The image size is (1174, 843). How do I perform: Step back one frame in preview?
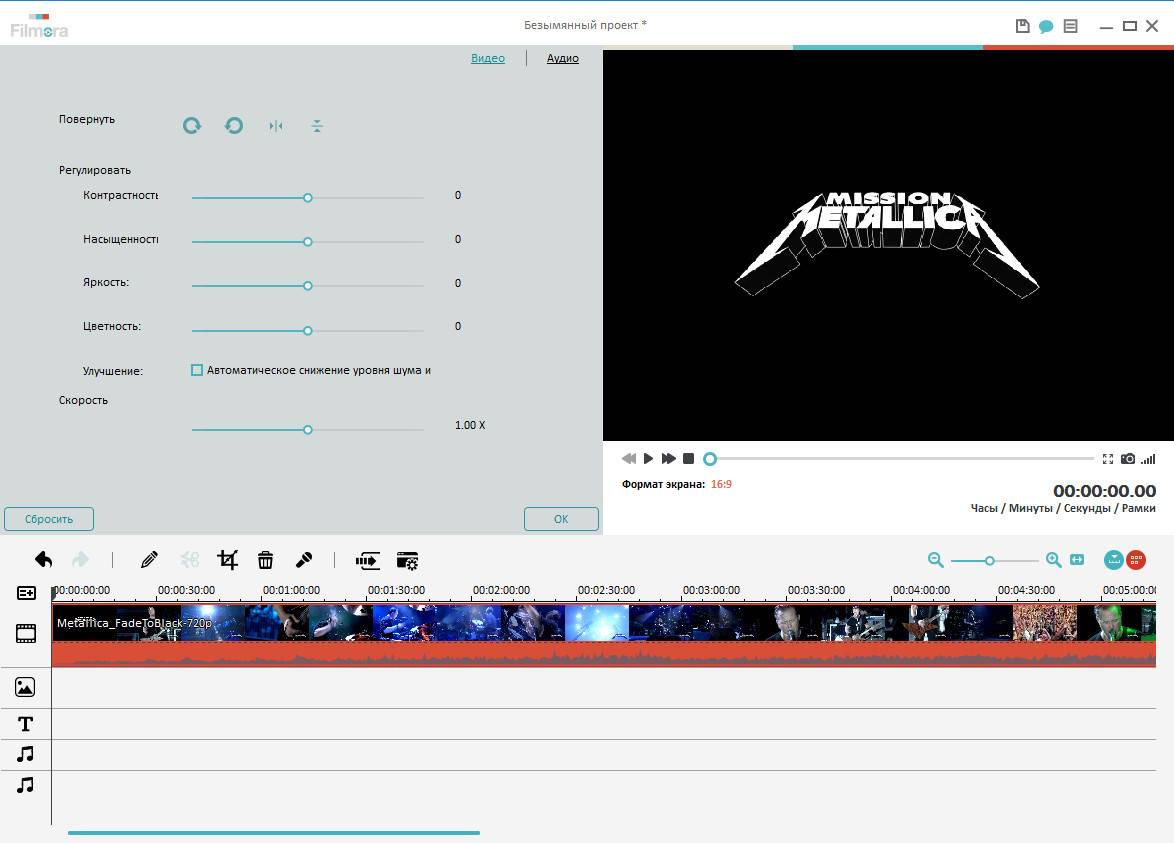629,458
